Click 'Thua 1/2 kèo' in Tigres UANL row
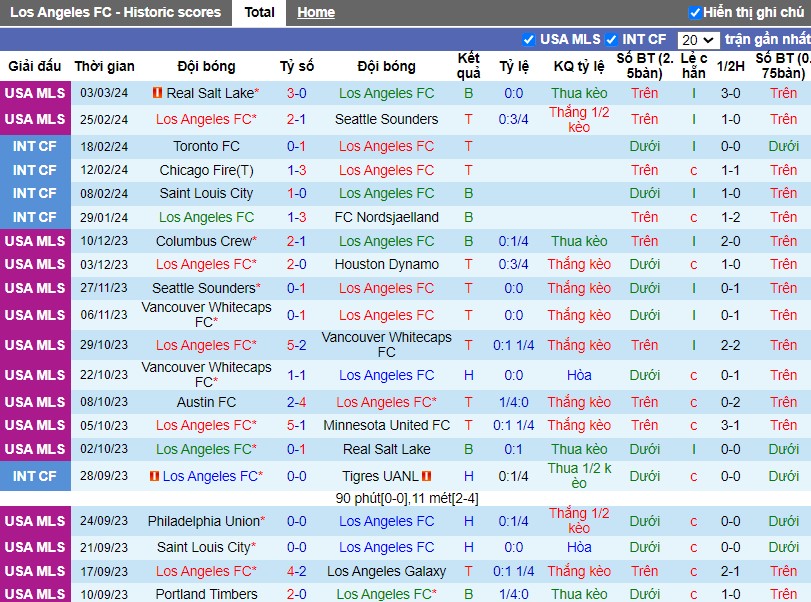Screen dimensions: 811x602 coord(579,476)
